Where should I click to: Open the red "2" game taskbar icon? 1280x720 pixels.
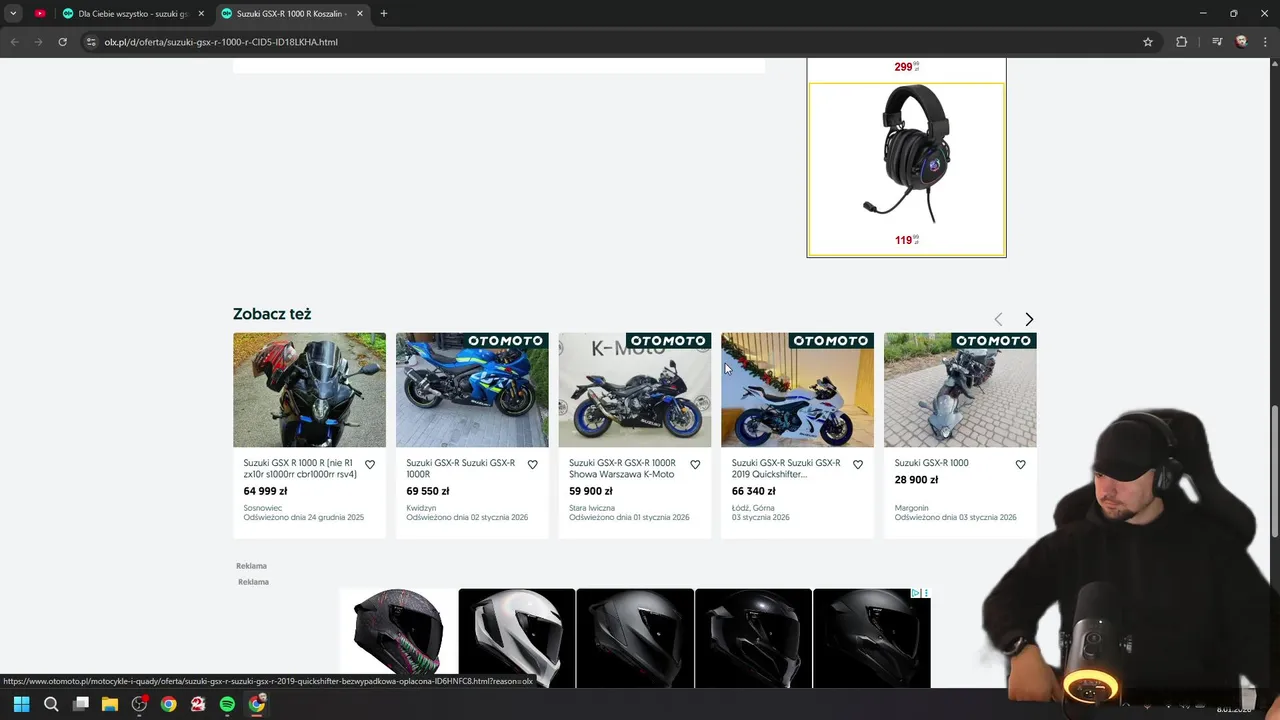coord(198,704)
